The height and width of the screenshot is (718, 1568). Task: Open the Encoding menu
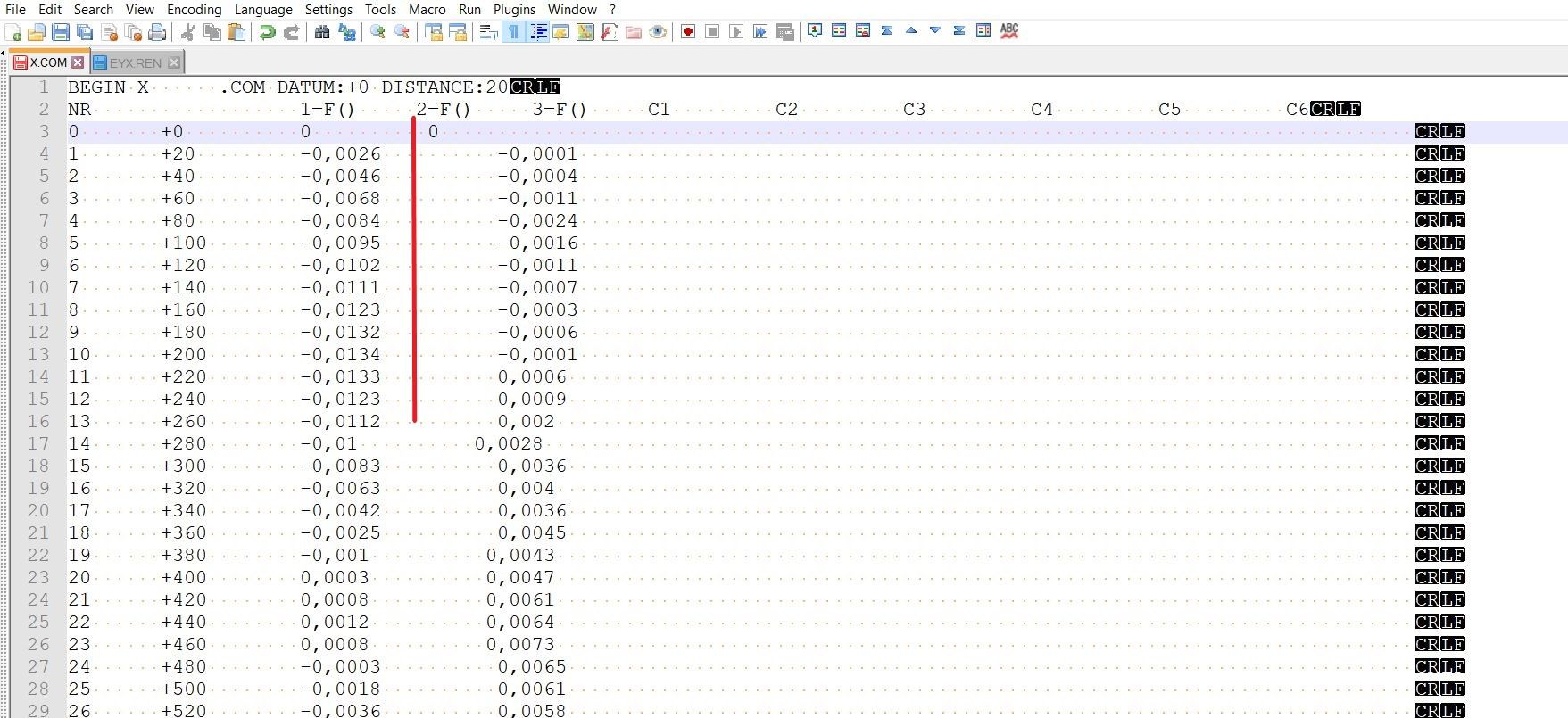click(195, 9)
